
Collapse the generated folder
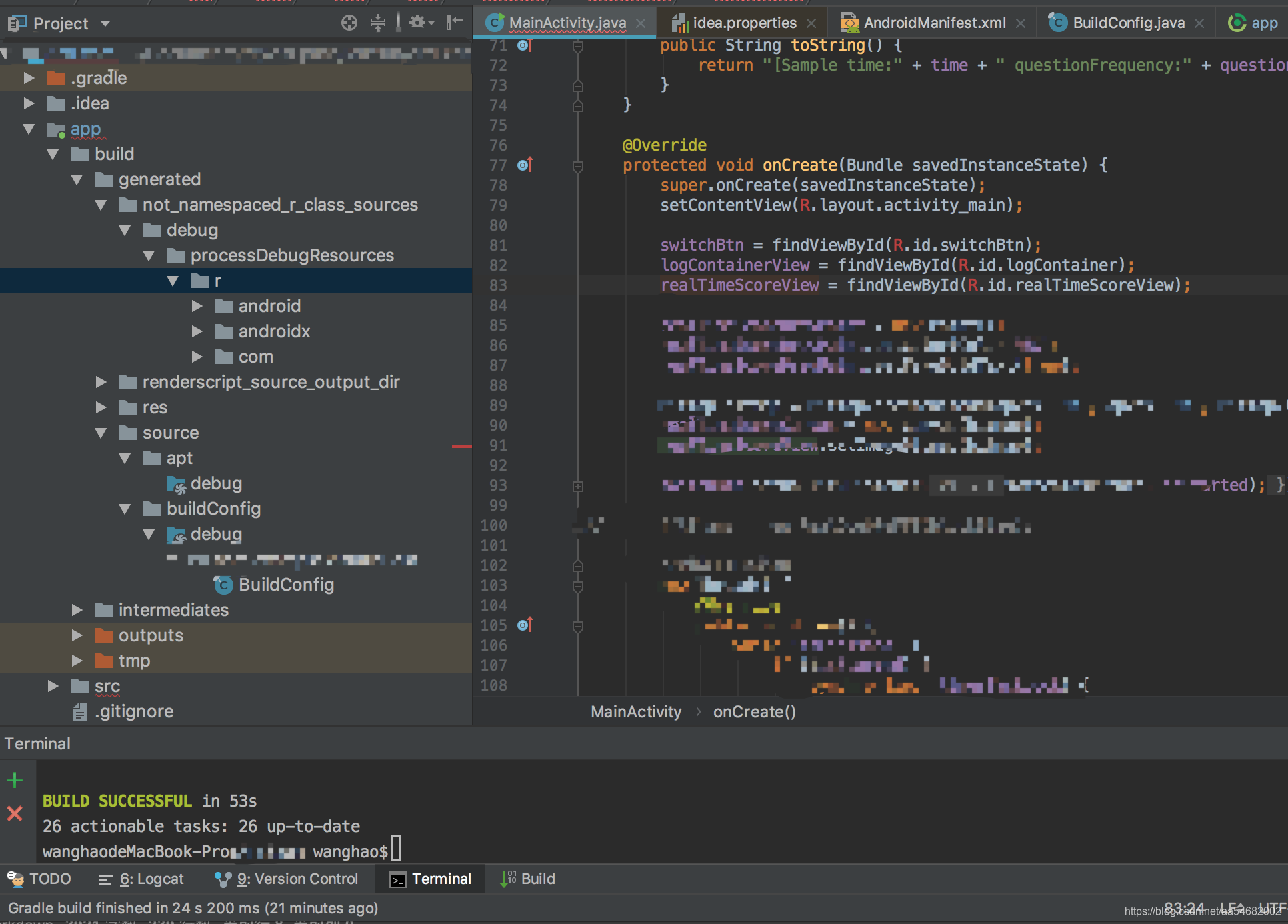77,179
